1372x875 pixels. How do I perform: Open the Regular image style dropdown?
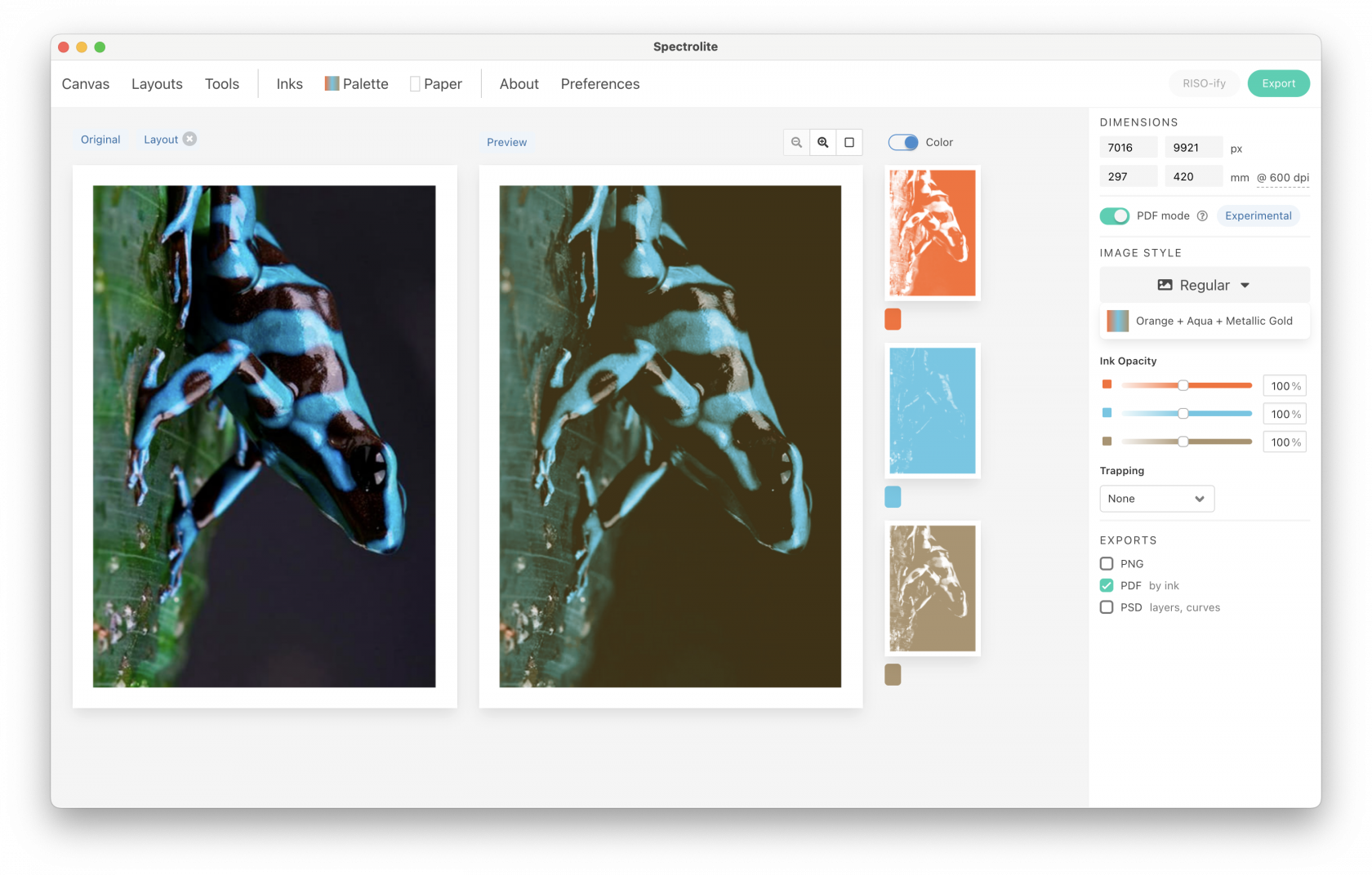1204,285
